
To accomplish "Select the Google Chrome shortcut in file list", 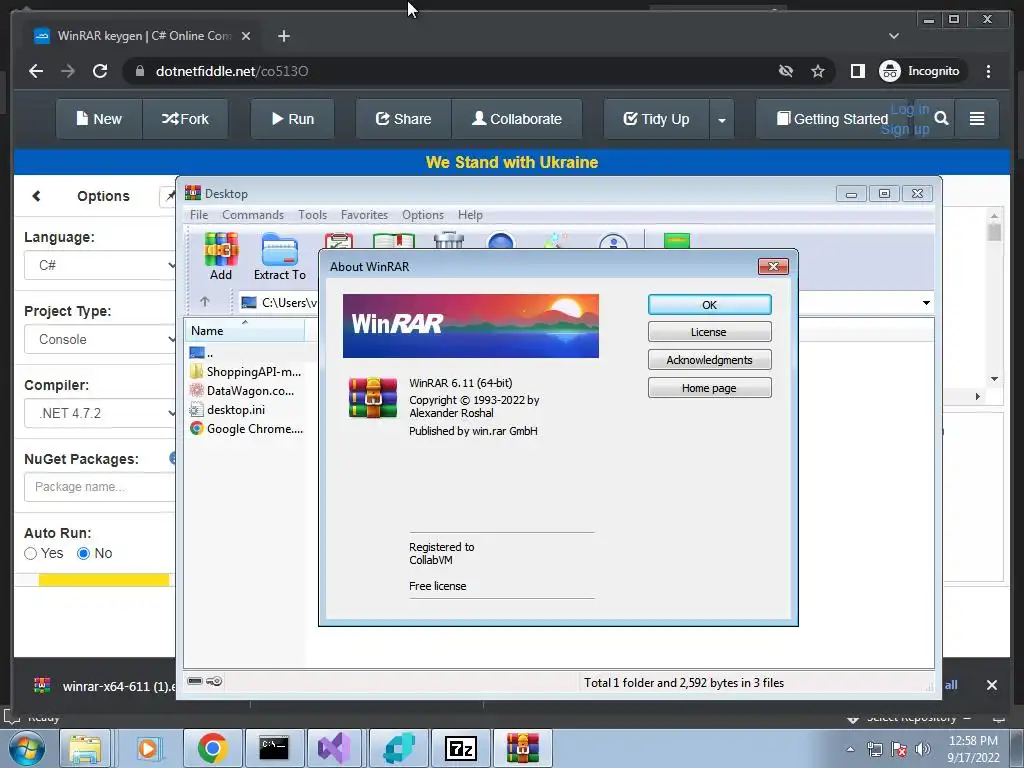I will [x=246, y=428].
